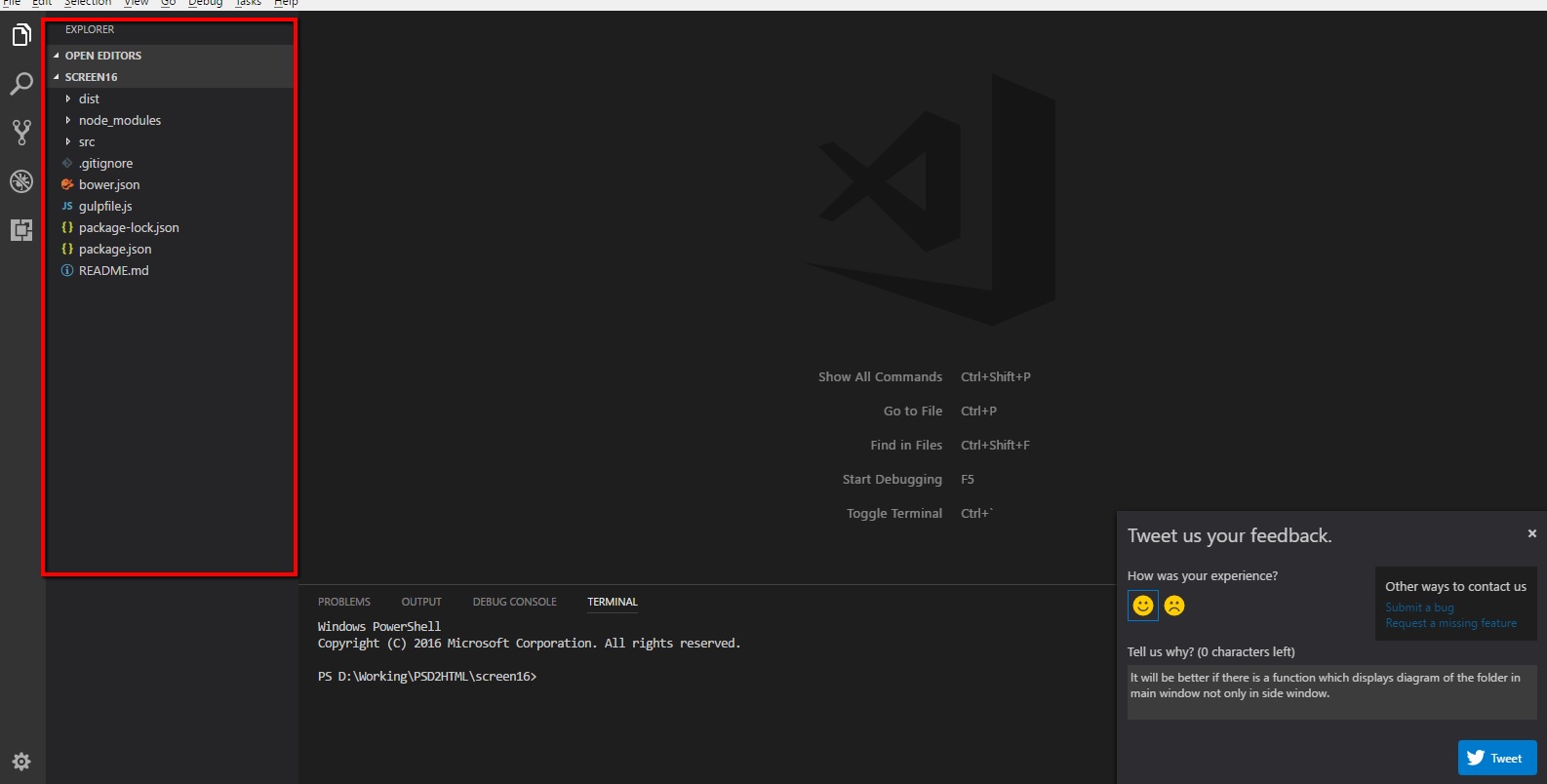Image resolution: width=1547 pixels, height=784 pixels.
Task: Click the .gitignore diamond file icon
Action: click(x=67, y=163)
